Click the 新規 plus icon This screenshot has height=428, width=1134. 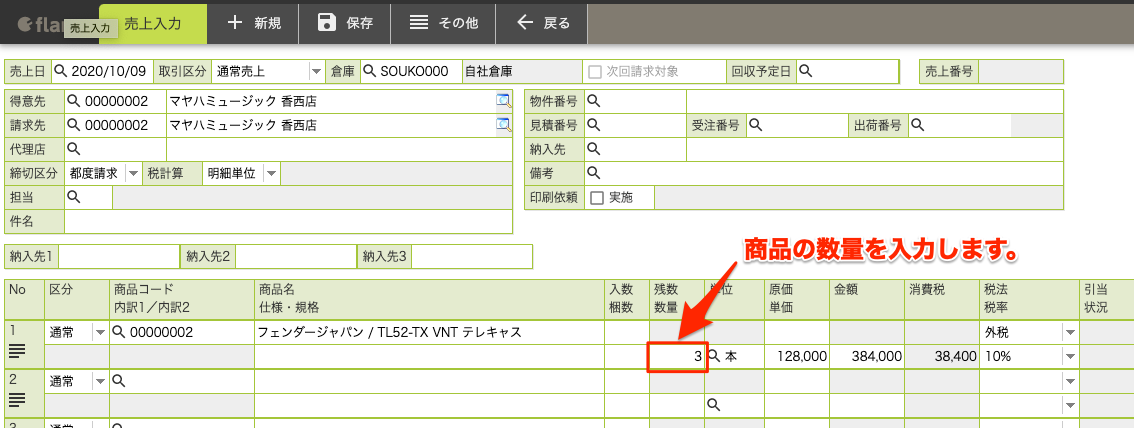click(235, 22)
